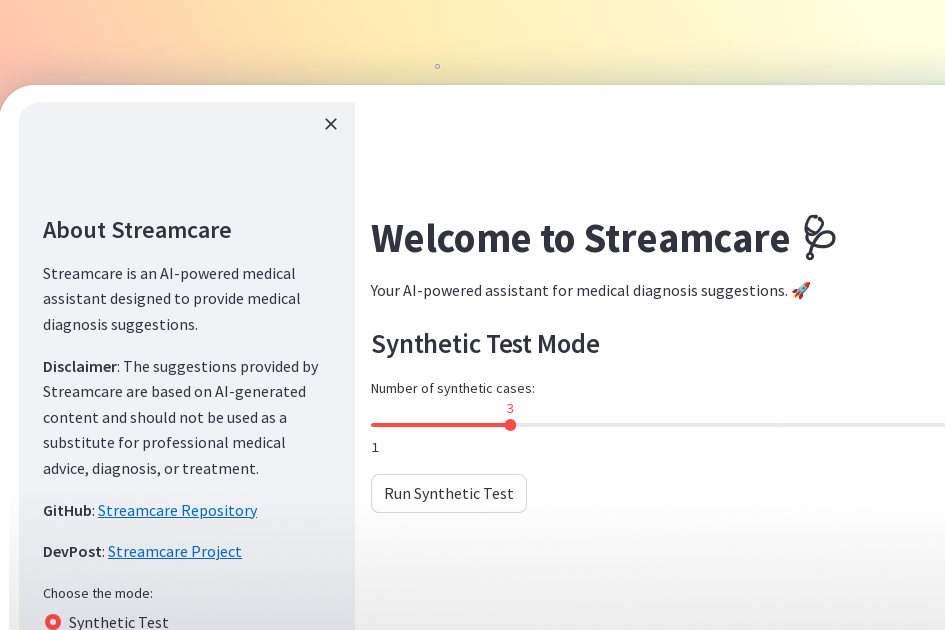Click the bold 'Disclaimer' word
Screen dimensions: 945x630
80,367
